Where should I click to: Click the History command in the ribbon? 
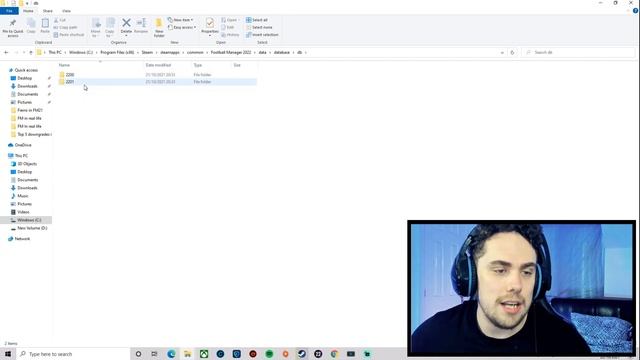230,35
